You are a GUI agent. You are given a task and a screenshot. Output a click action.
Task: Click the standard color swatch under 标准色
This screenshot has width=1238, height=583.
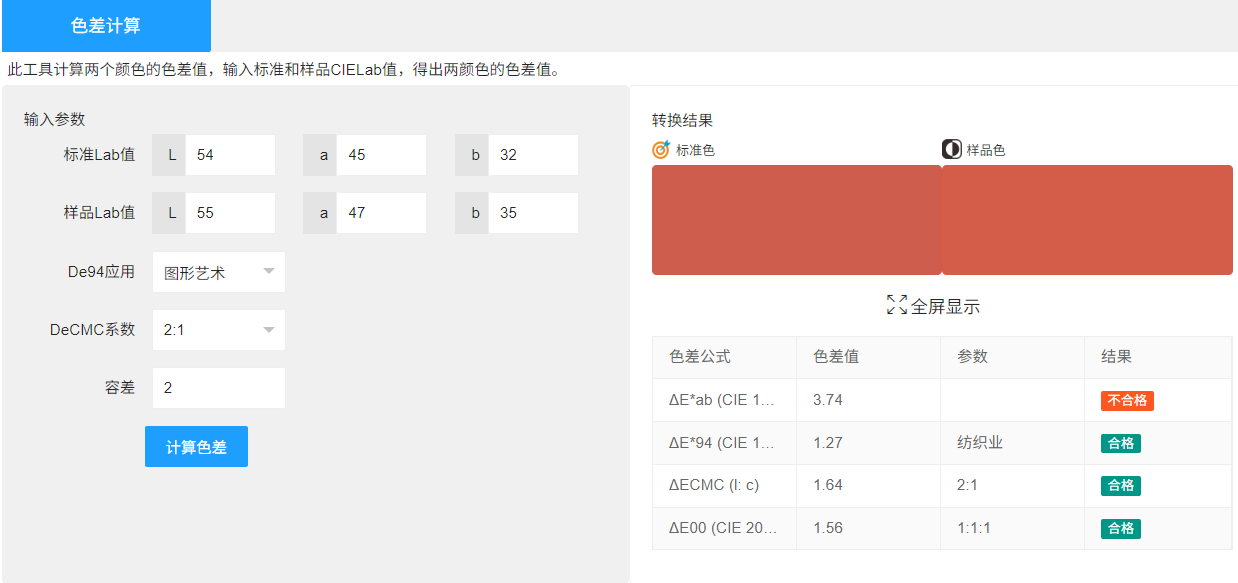795,219
